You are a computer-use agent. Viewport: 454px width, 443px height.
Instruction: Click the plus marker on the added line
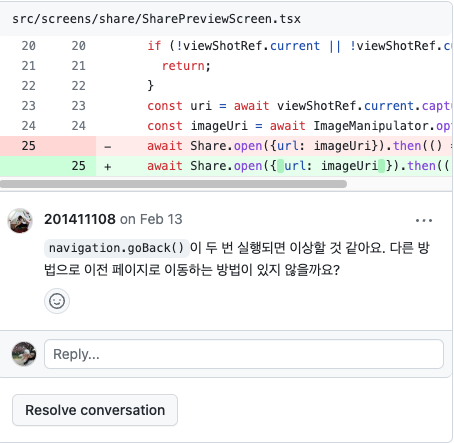(107, 166)
